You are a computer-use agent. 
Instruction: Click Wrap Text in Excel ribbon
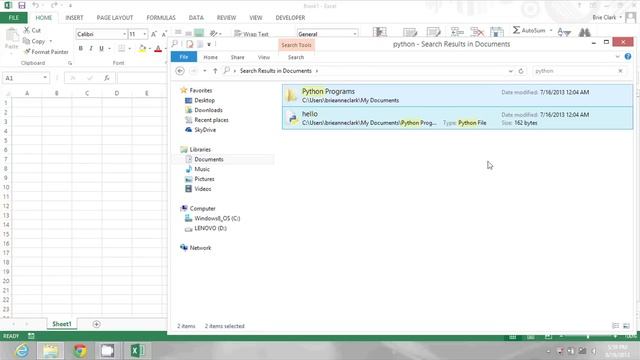251,34
